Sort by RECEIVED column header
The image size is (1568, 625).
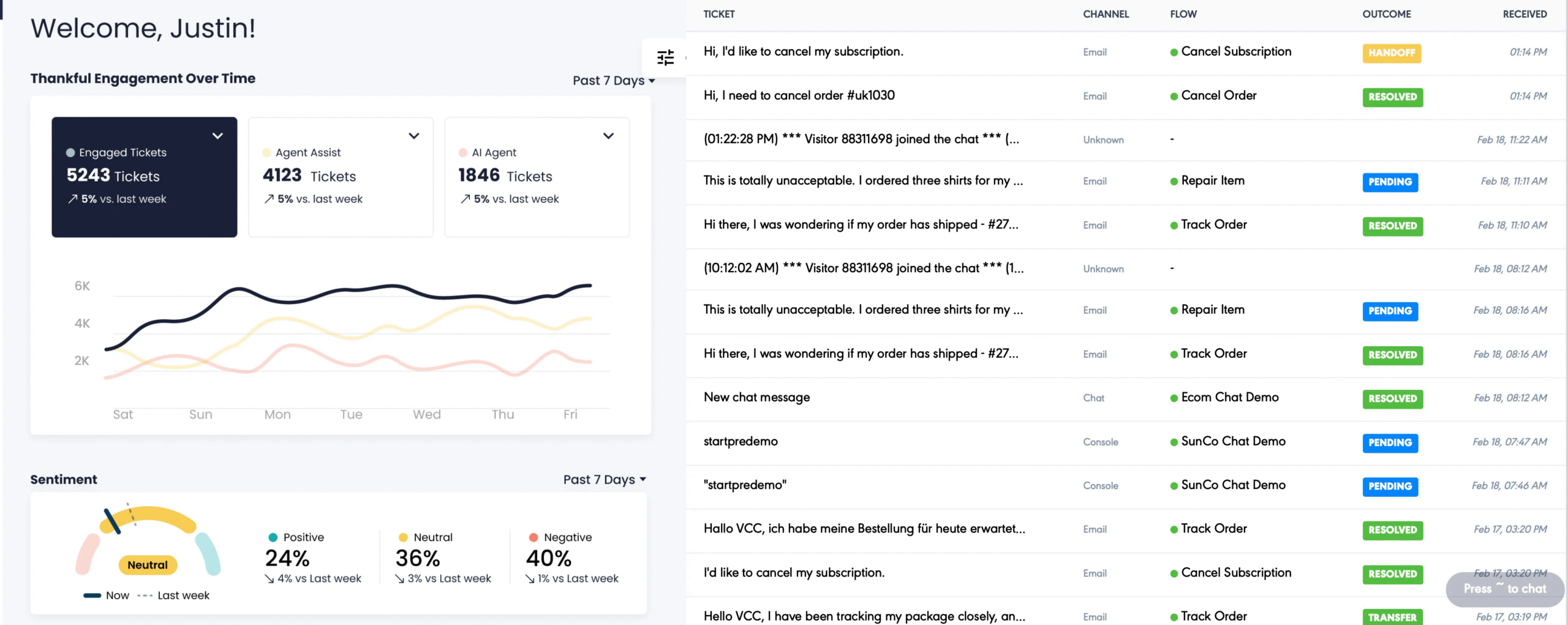1525,14
